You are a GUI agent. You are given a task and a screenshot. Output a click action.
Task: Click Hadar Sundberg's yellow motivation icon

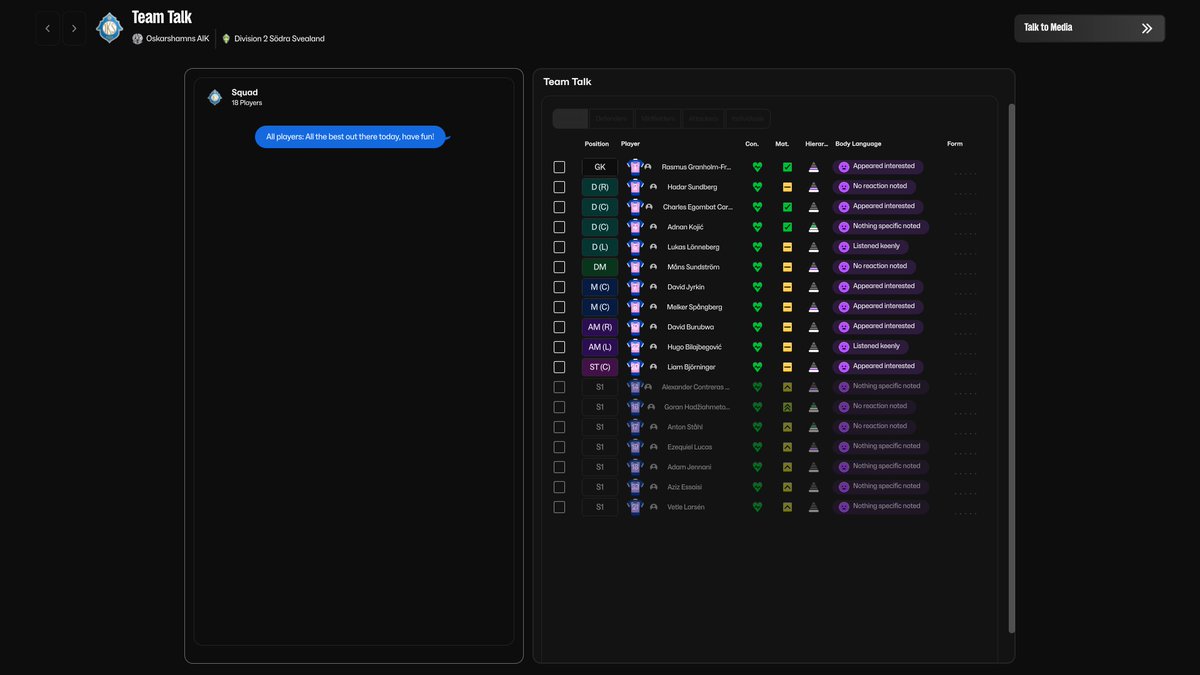(x=787, y=187)
